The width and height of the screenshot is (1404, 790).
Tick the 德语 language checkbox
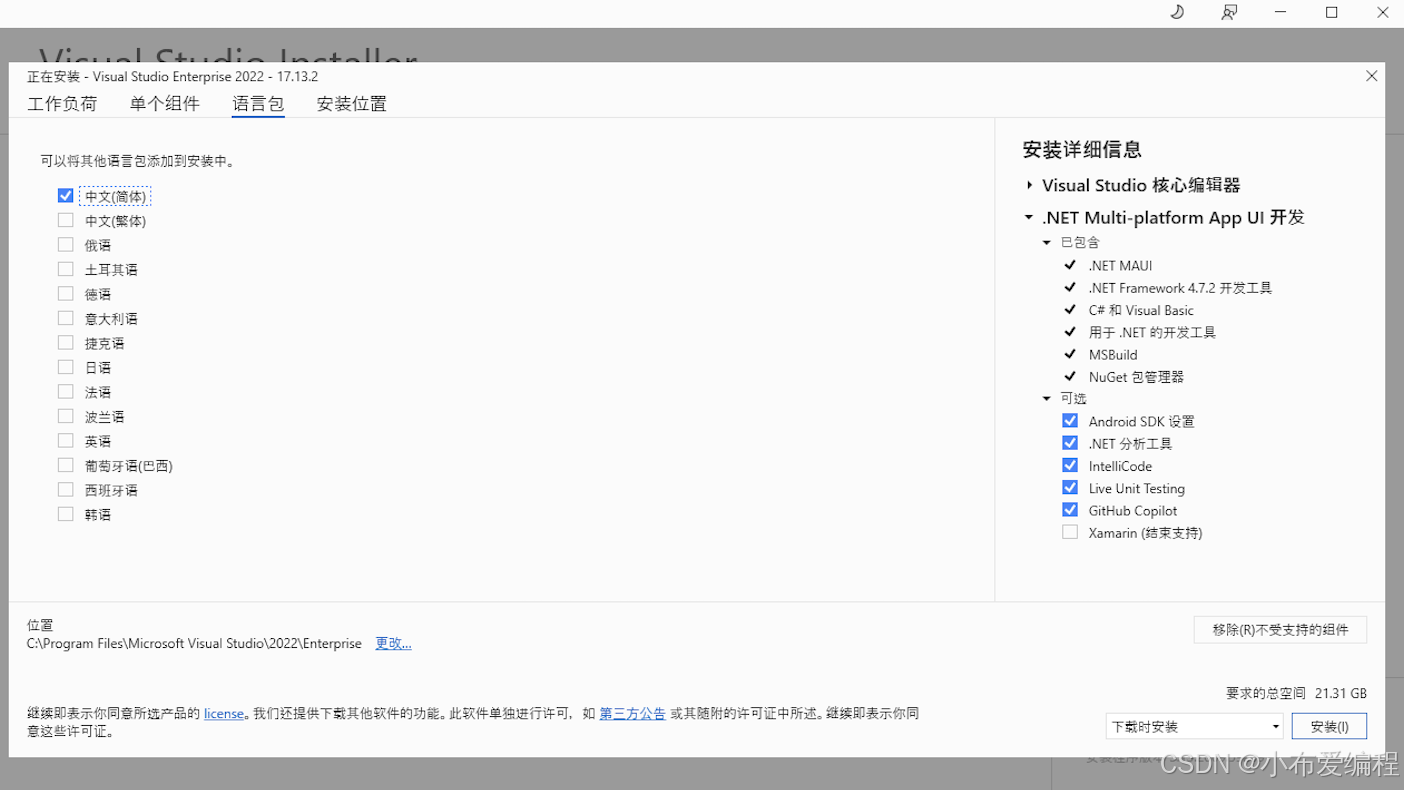click(66, 294)
